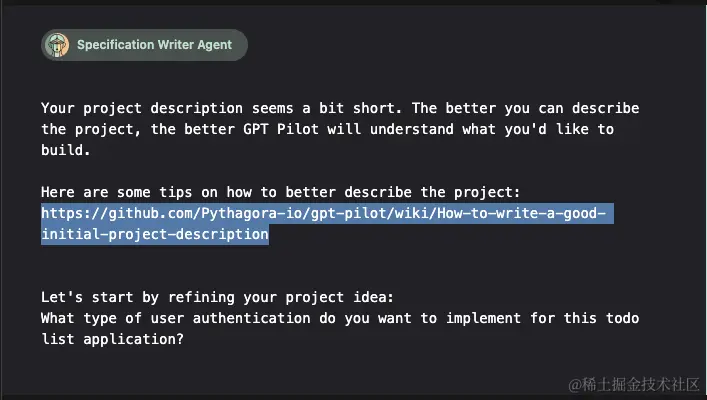Click the Specification Writer Agent avatar icon

(57, 45)
